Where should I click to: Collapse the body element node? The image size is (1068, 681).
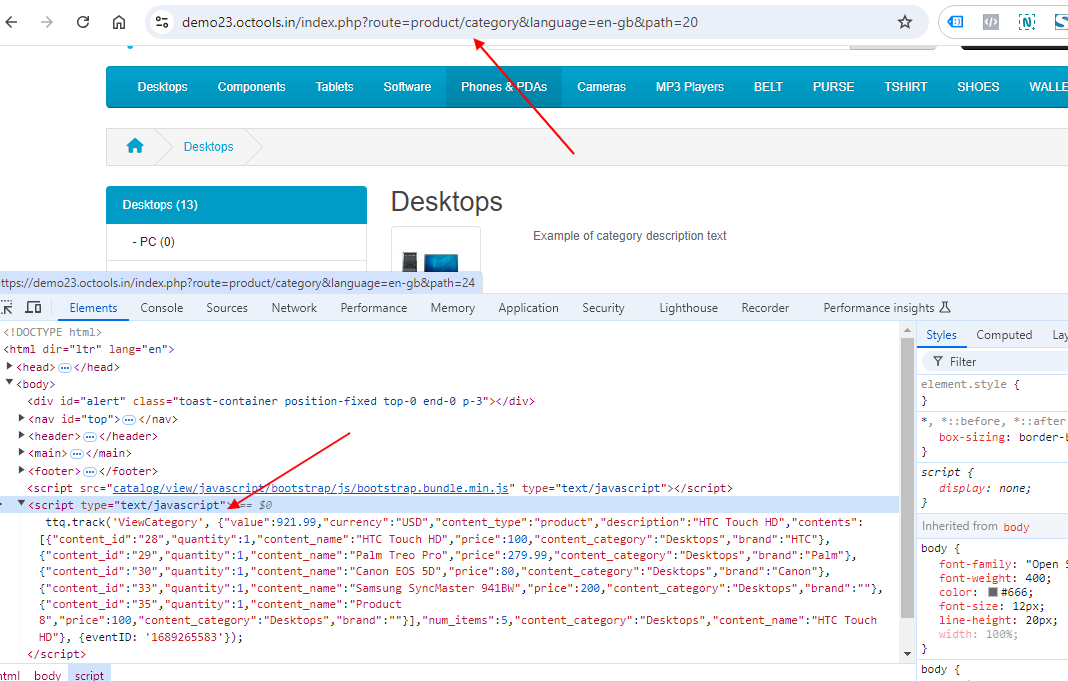[x=10, y=383]
